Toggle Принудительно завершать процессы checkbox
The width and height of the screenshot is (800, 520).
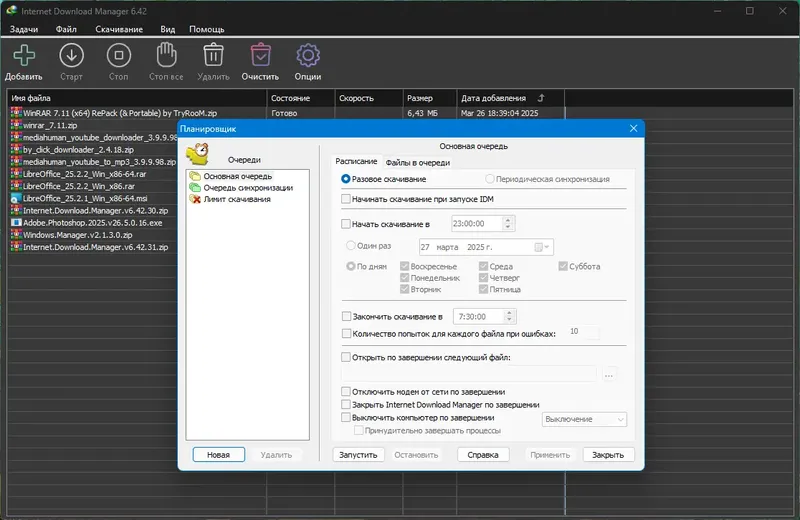359,431
